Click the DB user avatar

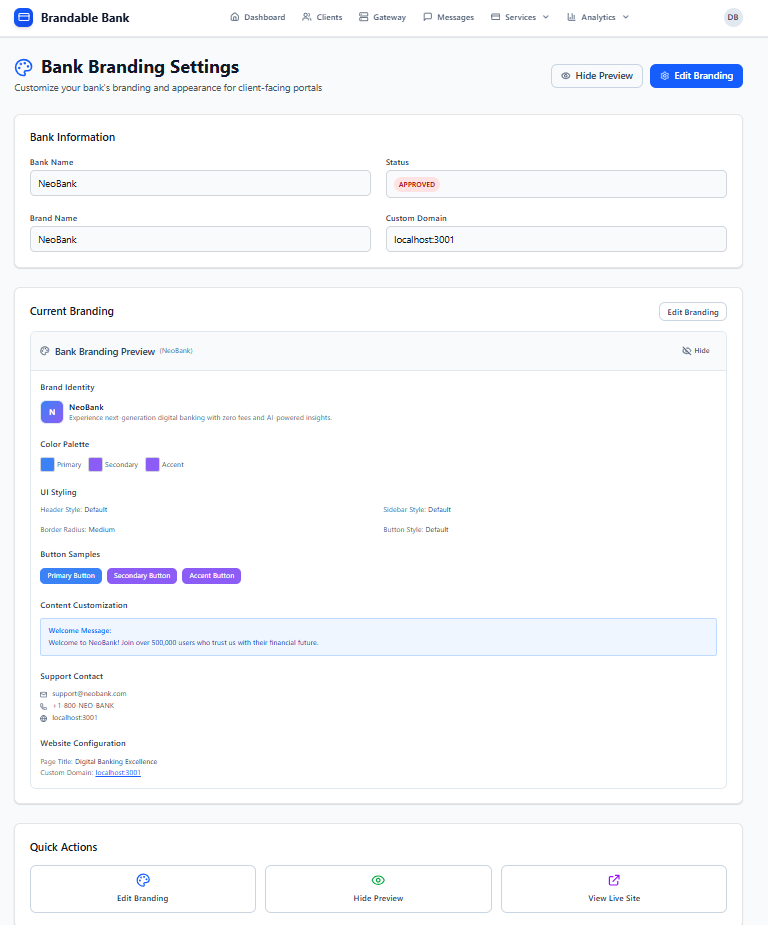tap(733, 17)
